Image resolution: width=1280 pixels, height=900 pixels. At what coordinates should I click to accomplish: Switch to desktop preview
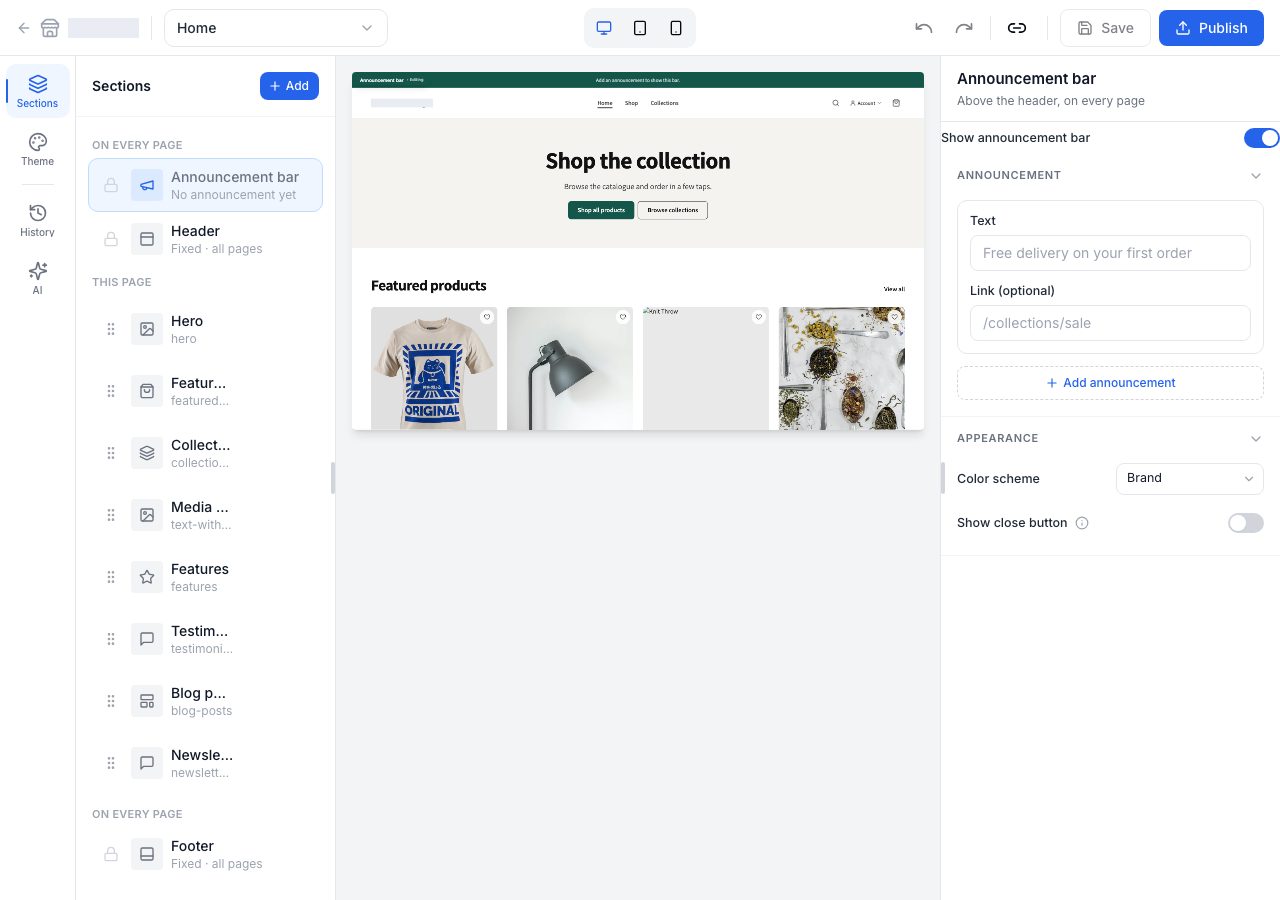(x=604, y=28)
